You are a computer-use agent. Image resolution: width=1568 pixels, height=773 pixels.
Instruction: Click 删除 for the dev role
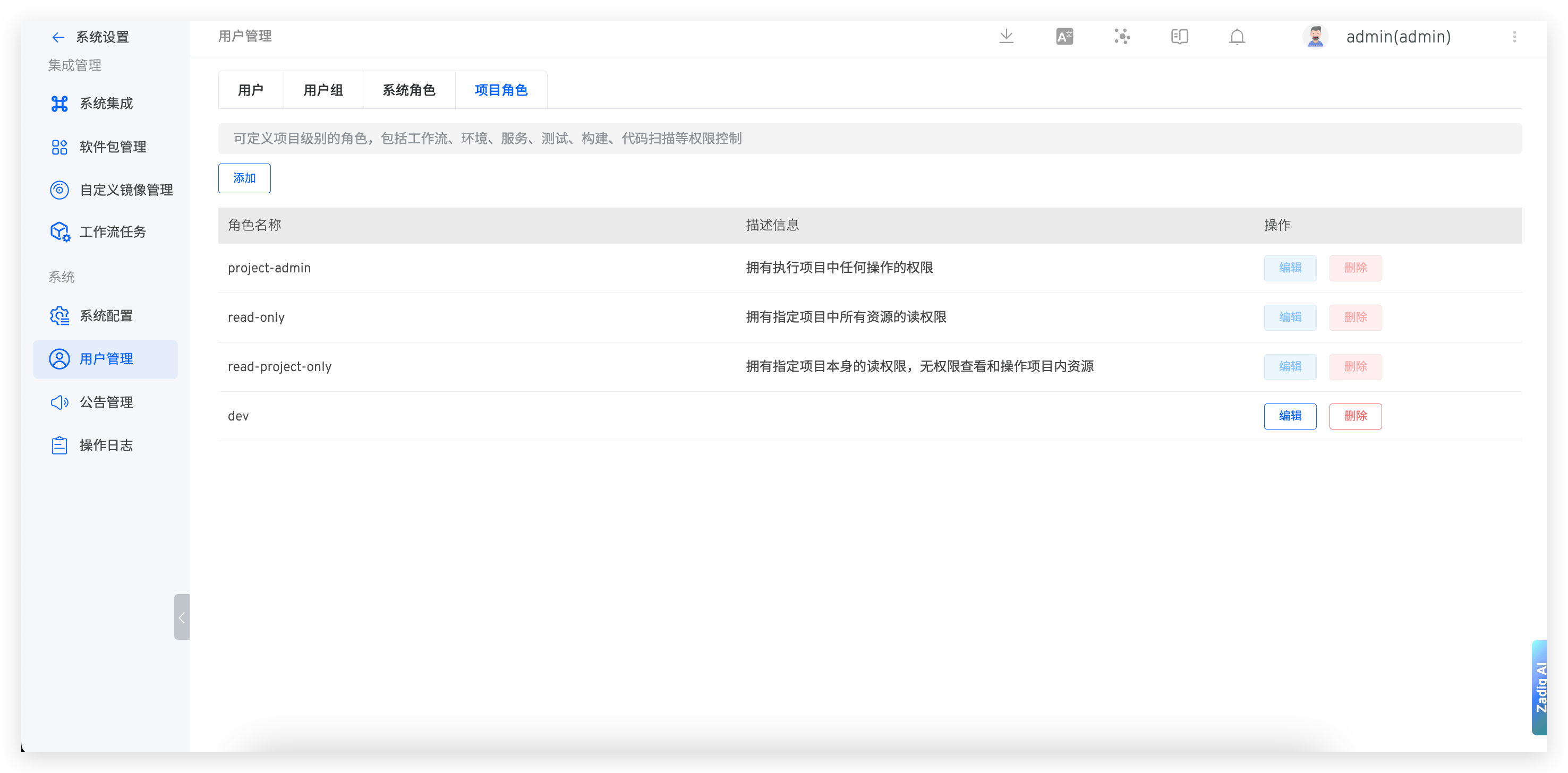click(x=1355, y=416)
